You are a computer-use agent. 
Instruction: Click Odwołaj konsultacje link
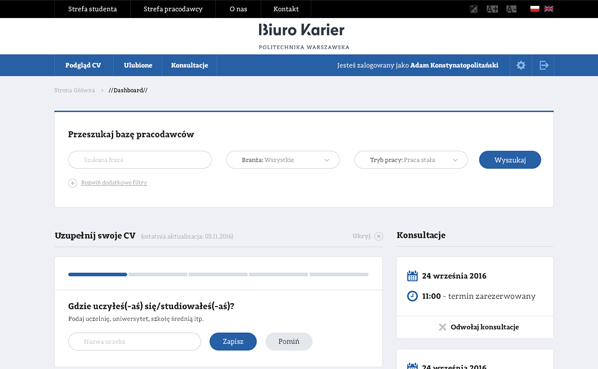485,327
